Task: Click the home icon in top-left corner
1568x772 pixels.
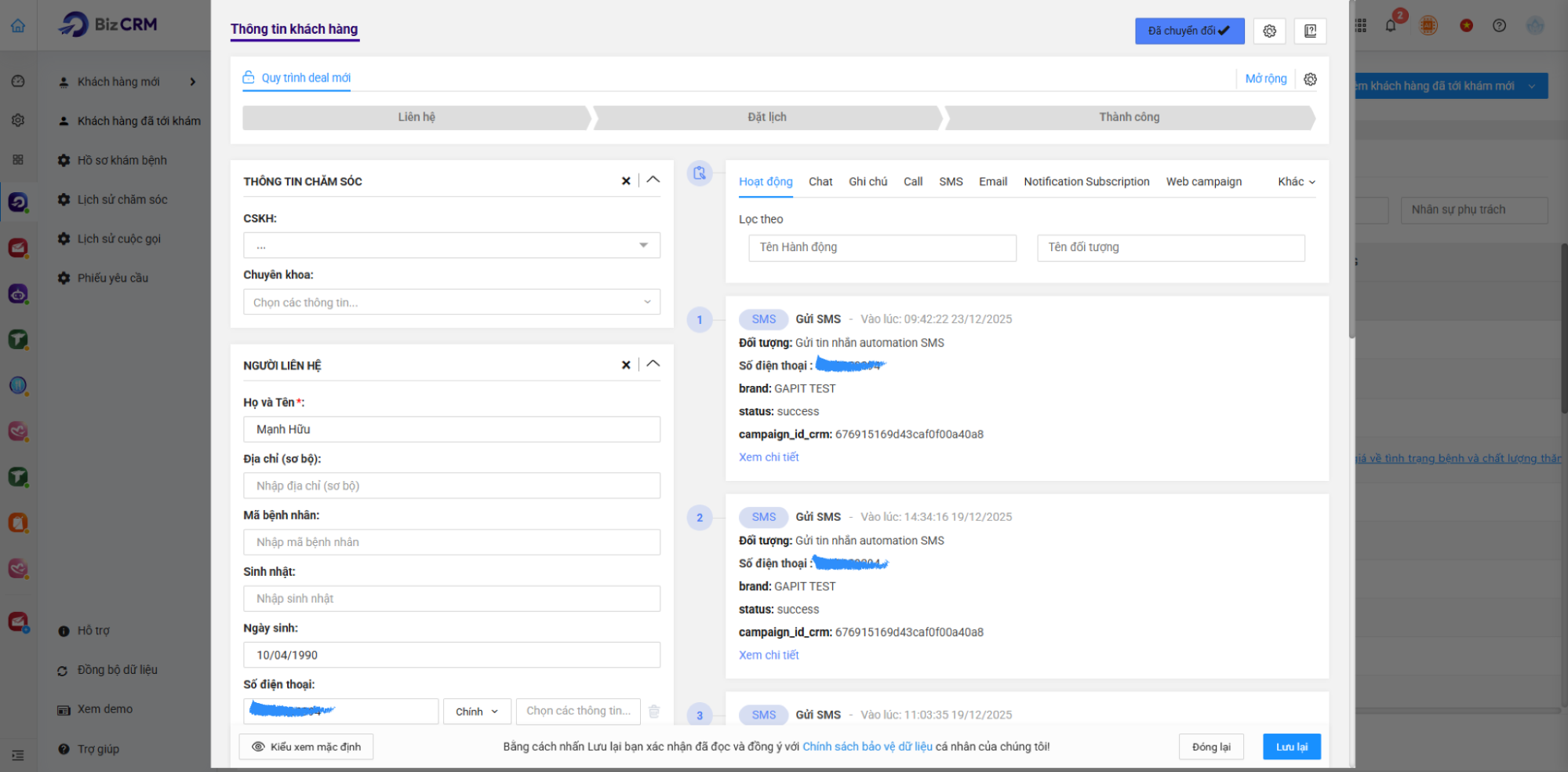Action: 18,26
